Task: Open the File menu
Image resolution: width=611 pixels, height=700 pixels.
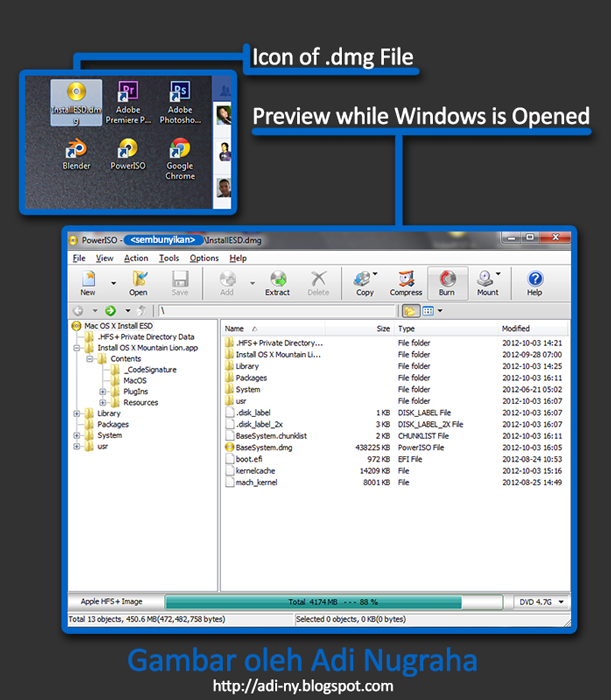Action: click(79, 258)
